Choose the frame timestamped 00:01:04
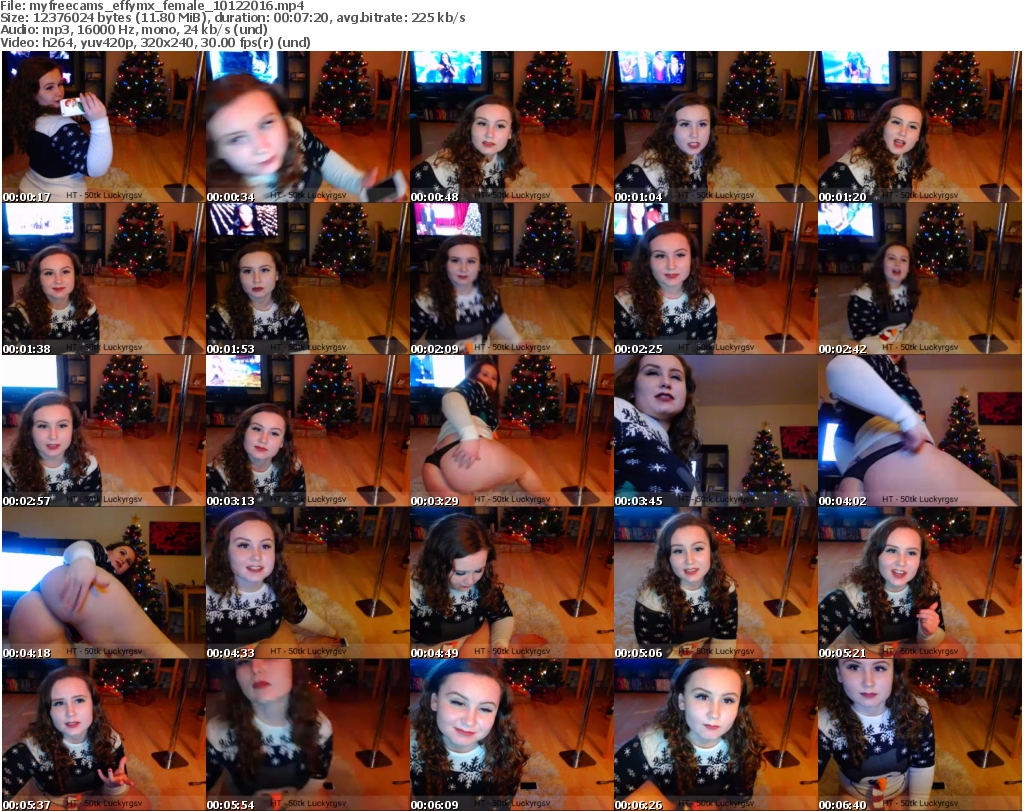This screenshot has height=811, width=1024. [715, 127]
